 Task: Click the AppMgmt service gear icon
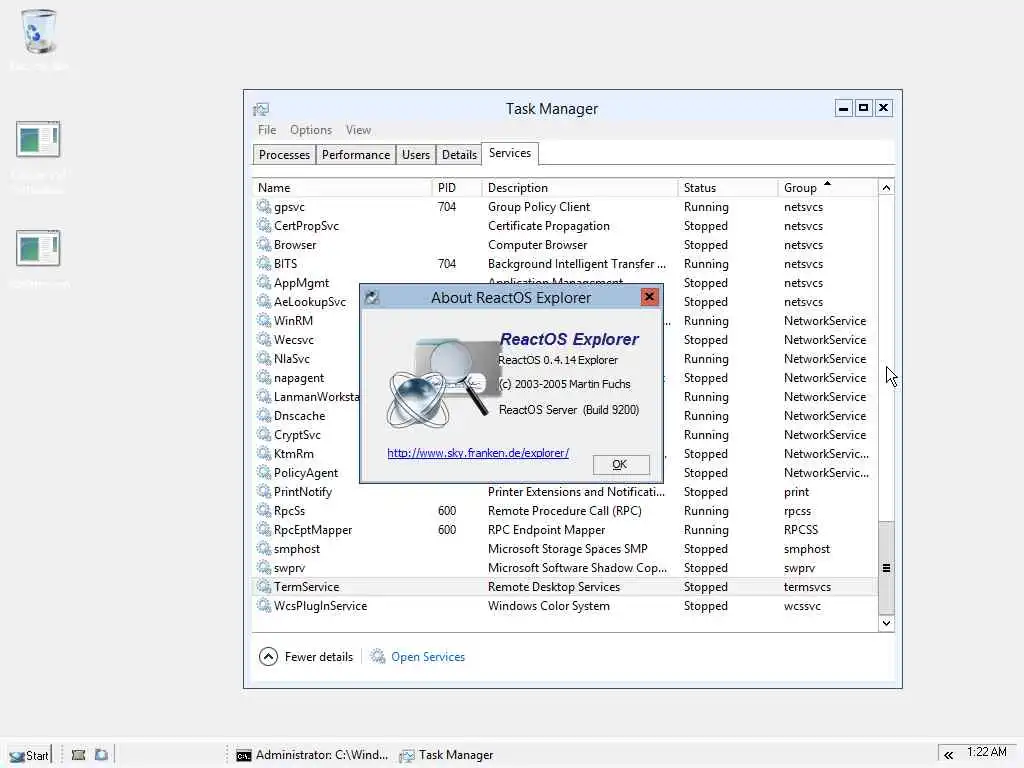click(x=264, y=282)
